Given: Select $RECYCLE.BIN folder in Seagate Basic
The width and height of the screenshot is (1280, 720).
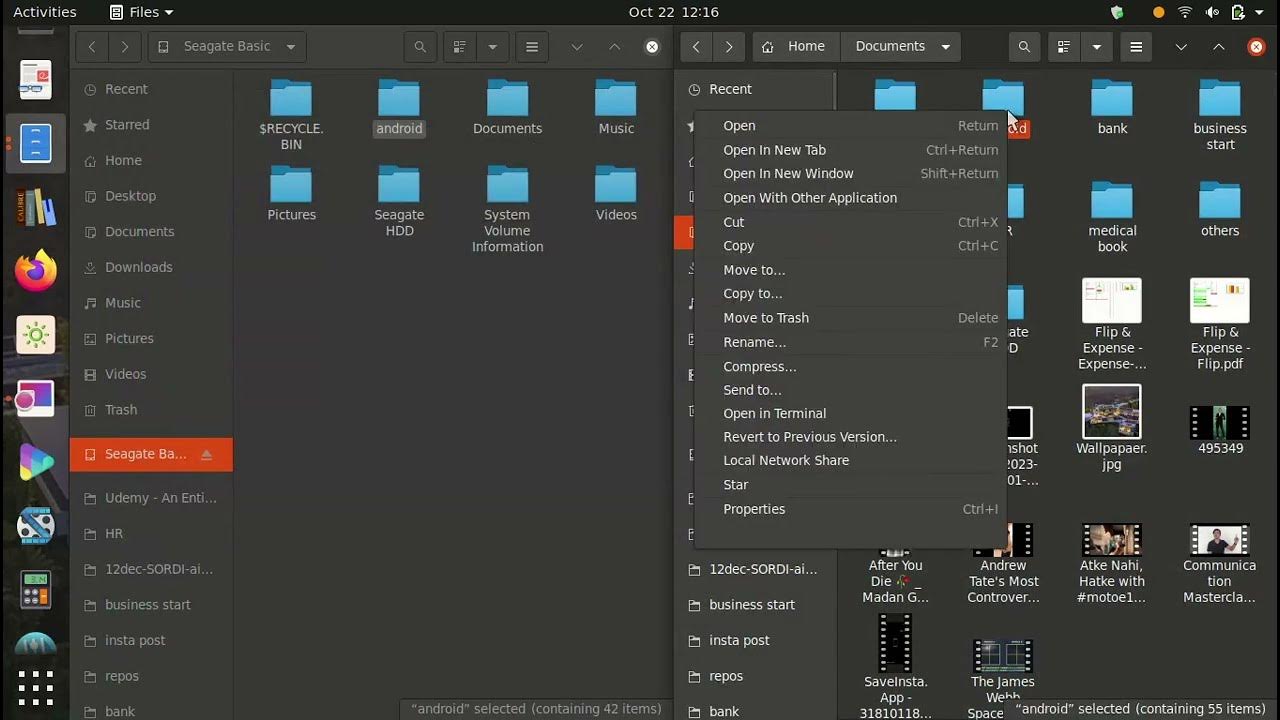Looking at the screenshot, I should 291,113.
